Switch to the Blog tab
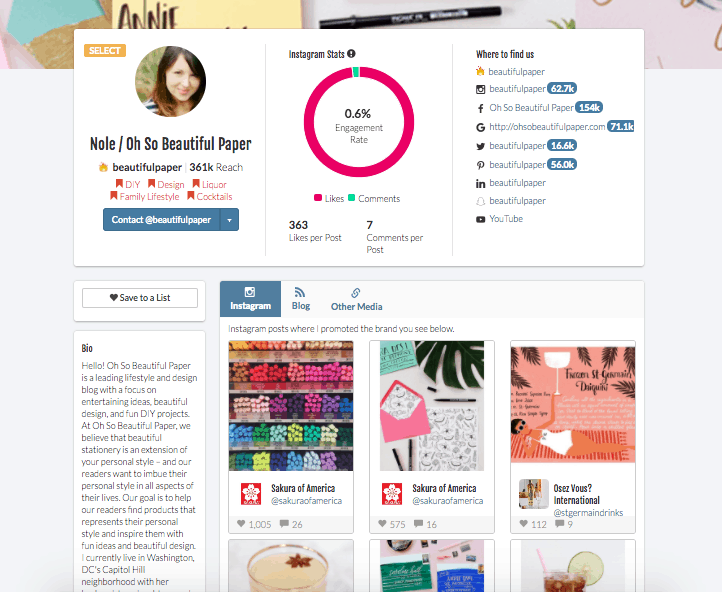The image size is (722, 592). pos(301,299)
